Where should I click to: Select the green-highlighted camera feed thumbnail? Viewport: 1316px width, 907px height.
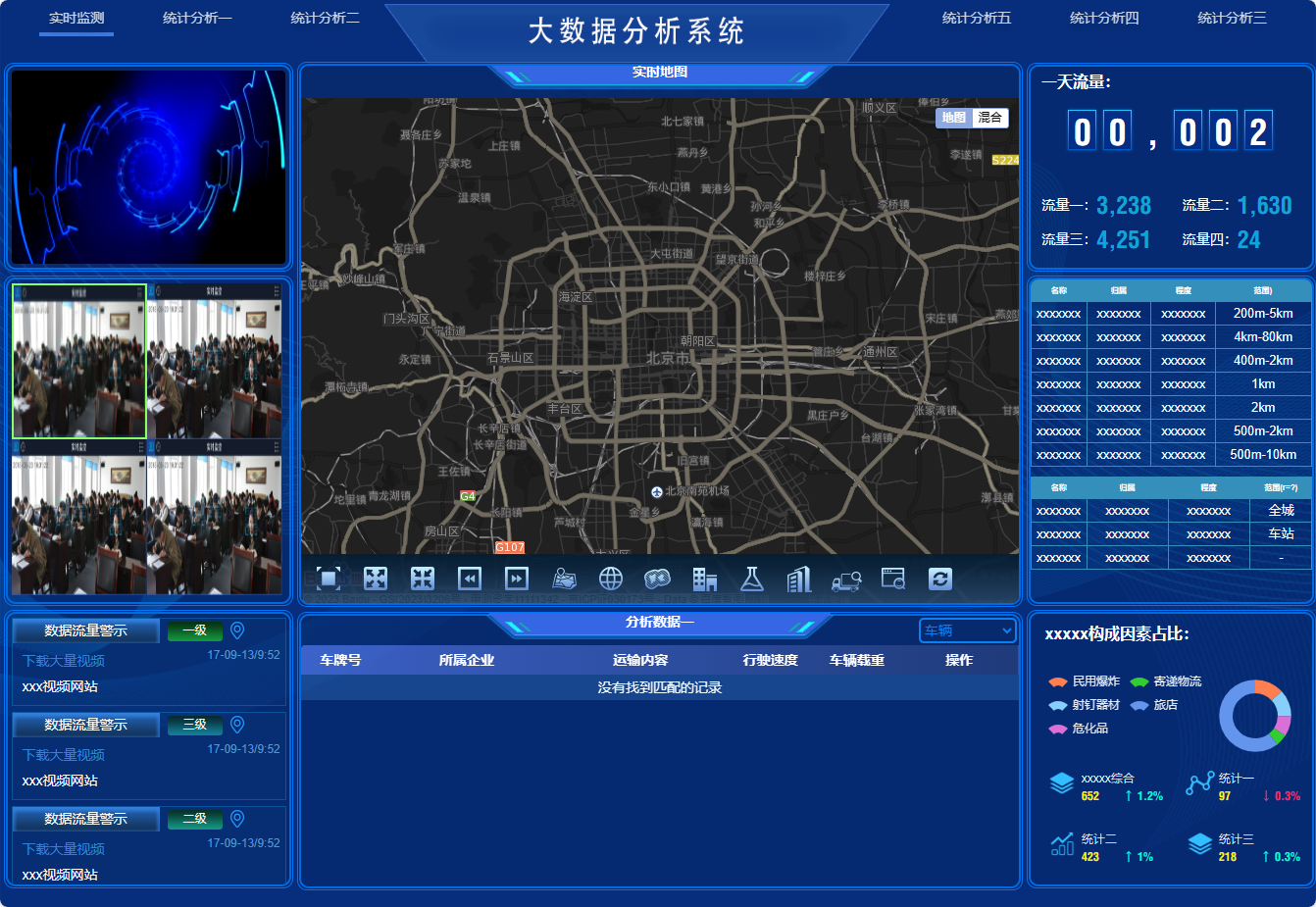[x=79, y=361]
